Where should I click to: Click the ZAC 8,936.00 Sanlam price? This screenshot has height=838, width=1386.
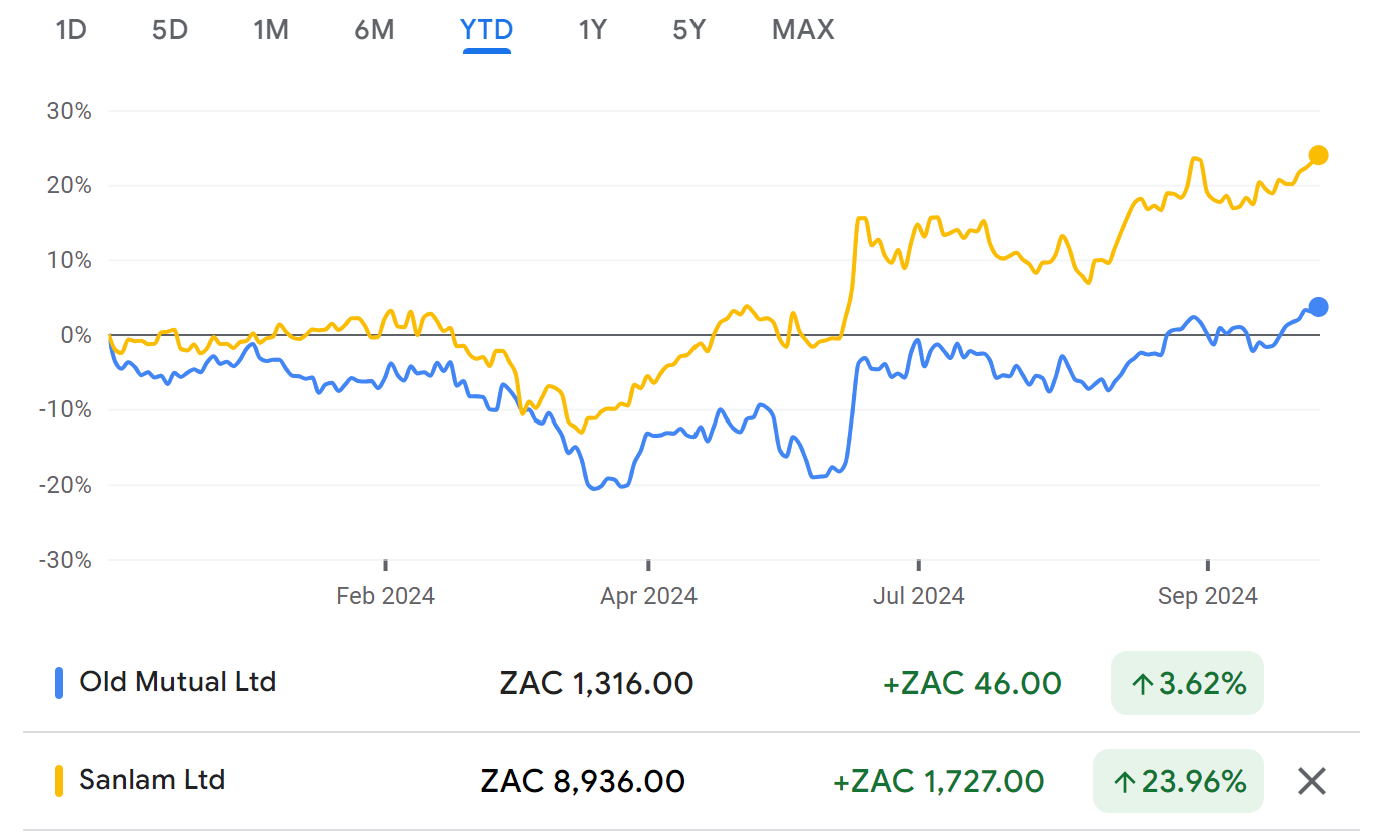click(582, 781)
